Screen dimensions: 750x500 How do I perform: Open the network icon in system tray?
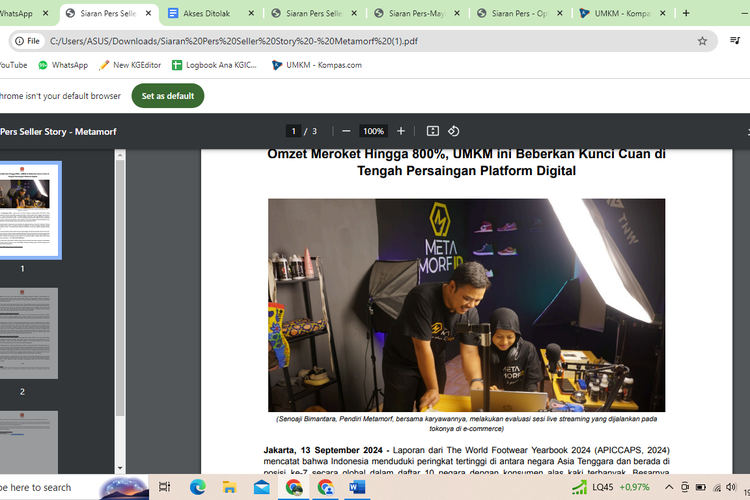(717, 487)
